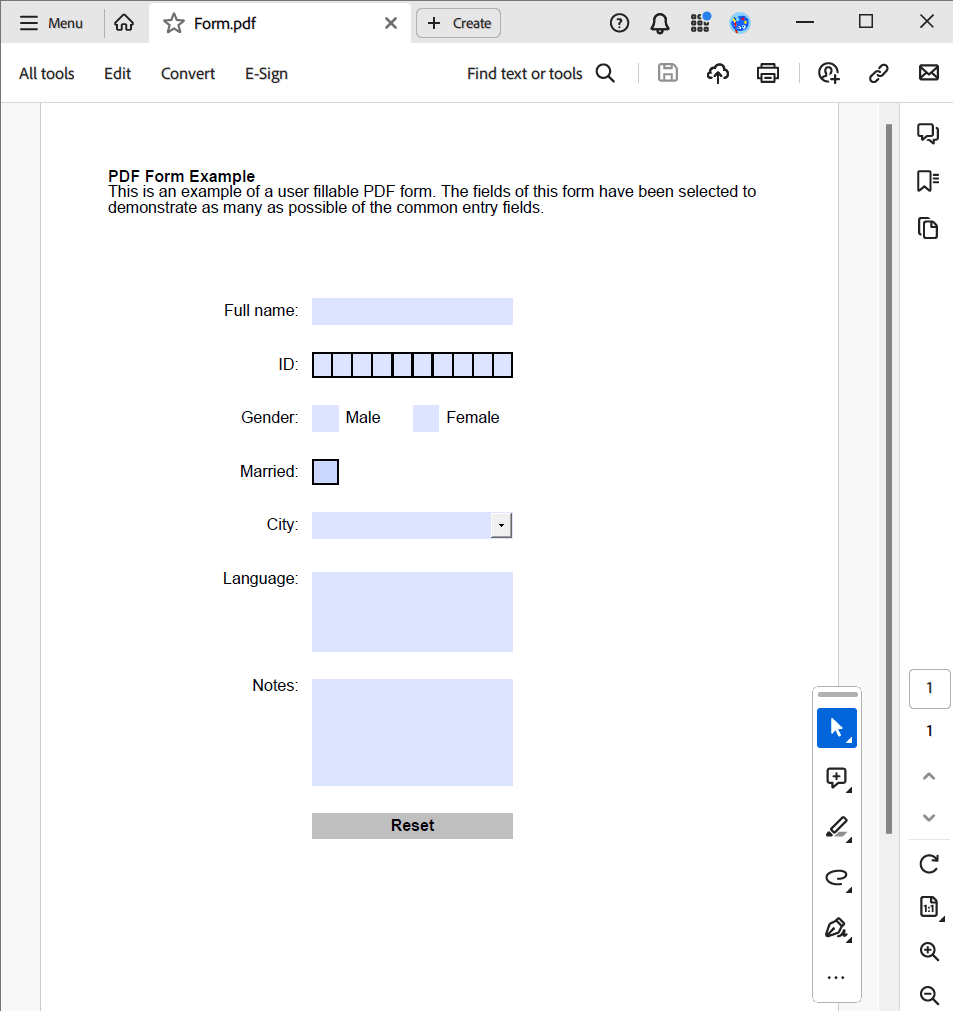Click the Create new tab button
953x1011 pixels.
(458, 23)
